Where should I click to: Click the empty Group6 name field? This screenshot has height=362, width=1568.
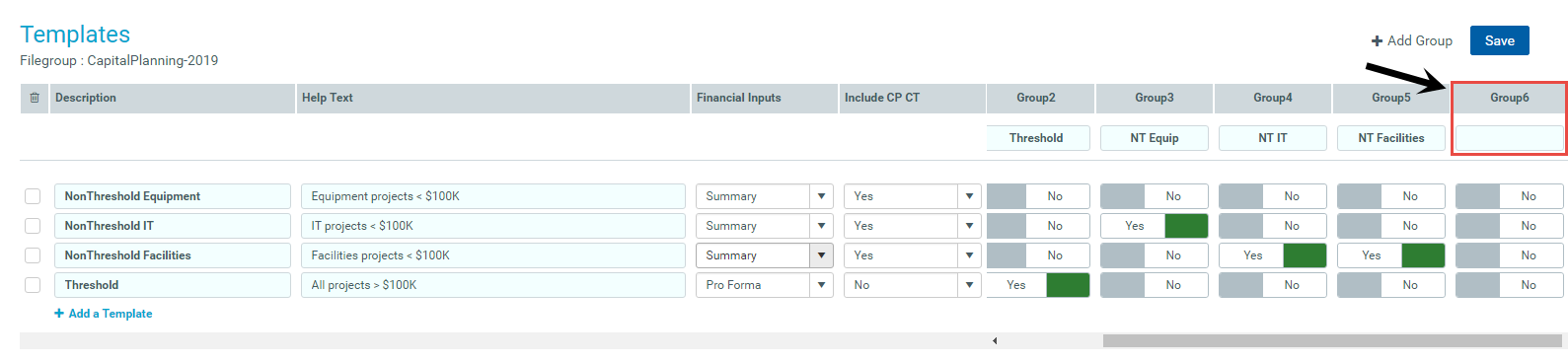click(1510, 138)
